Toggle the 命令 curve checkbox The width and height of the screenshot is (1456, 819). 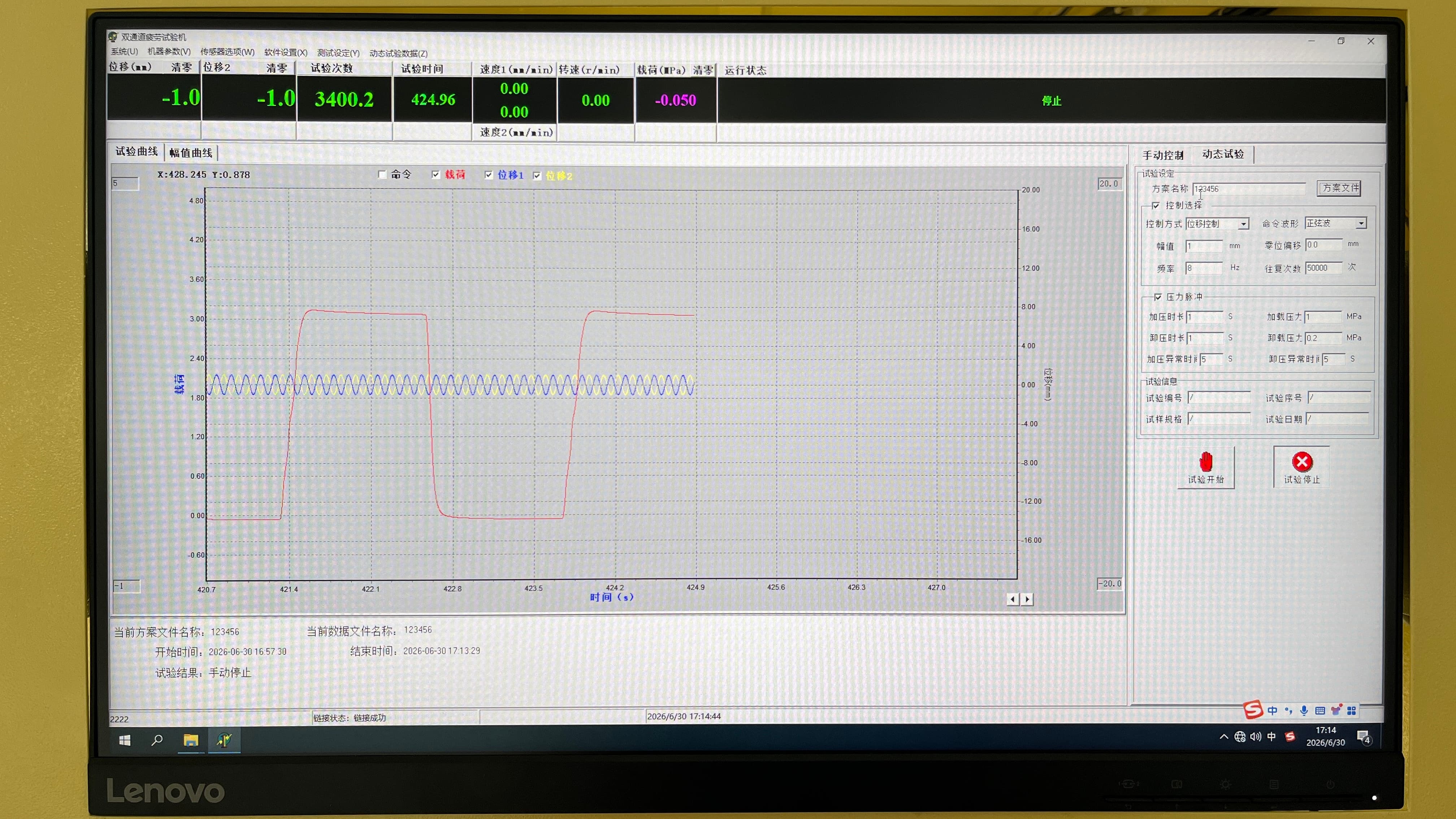[382, 175]
